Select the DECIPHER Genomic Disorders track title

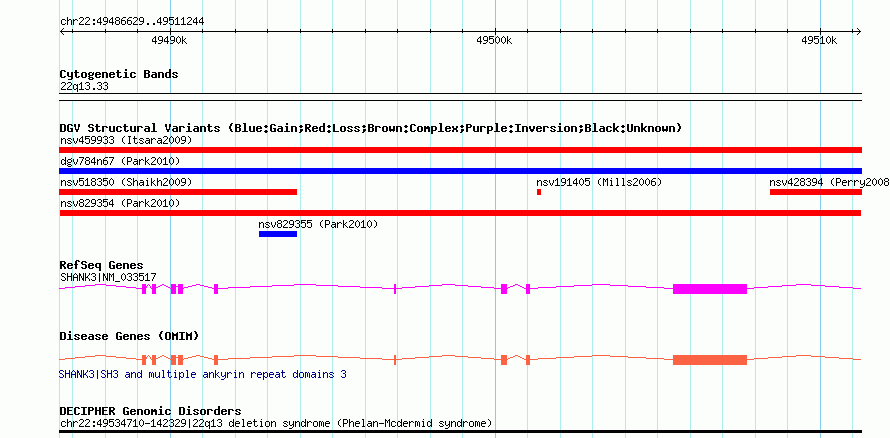pos(150,411)
